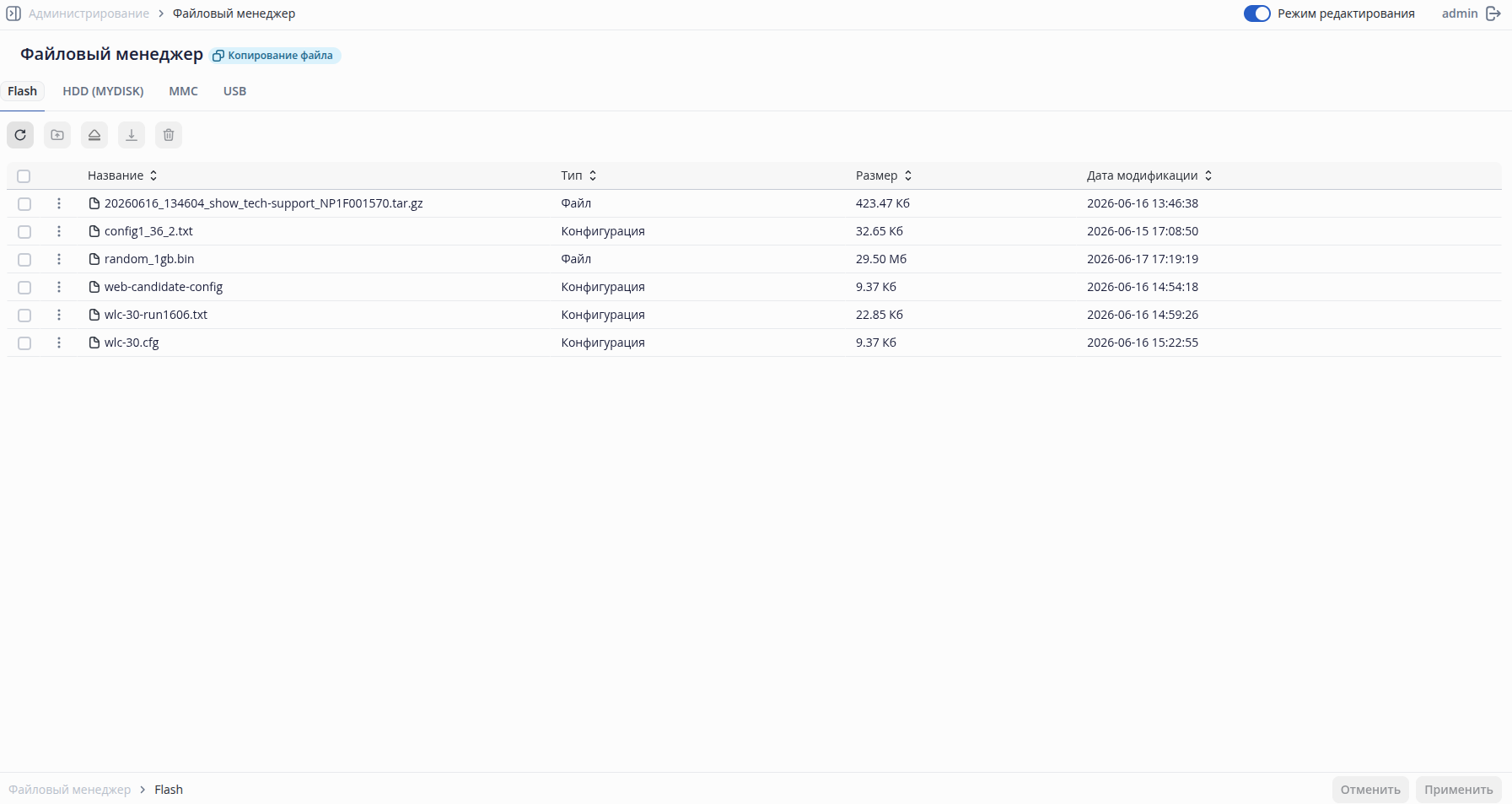Switch to the MMC tab
This screenshot has height=804, width=1512.
[183, 91]
